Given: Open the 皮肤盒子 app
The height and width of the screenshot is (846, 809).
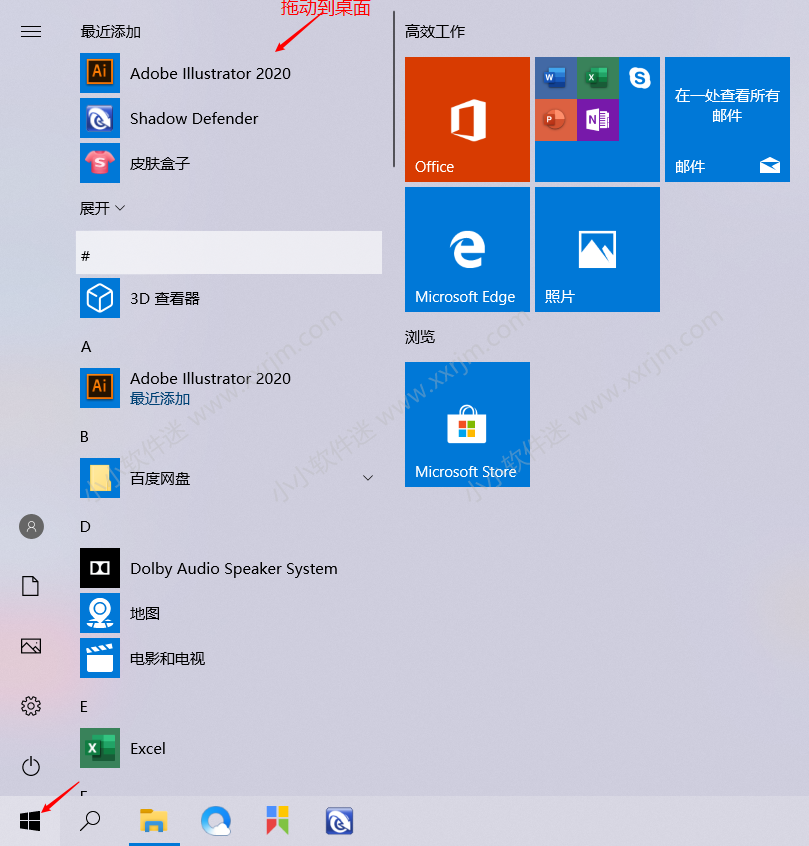Looking at the screenshot, I should coord(160,164).
